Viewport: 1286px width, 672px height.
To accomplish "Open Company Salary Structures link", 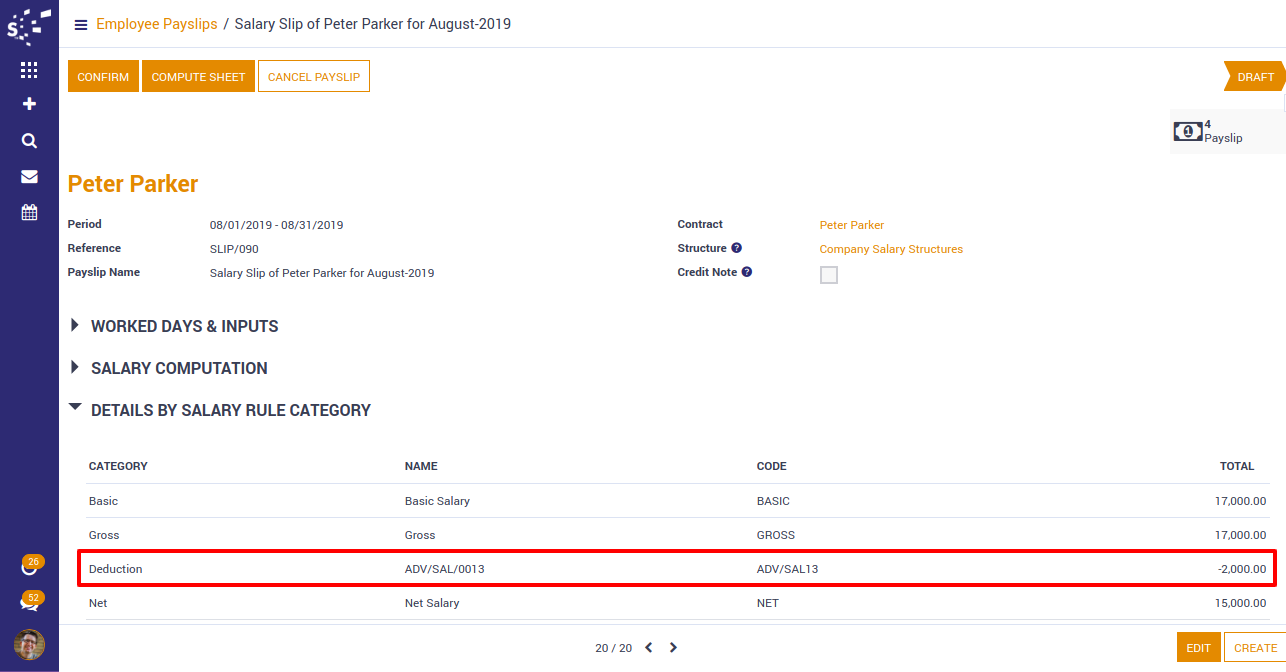I will click(891, 249).
